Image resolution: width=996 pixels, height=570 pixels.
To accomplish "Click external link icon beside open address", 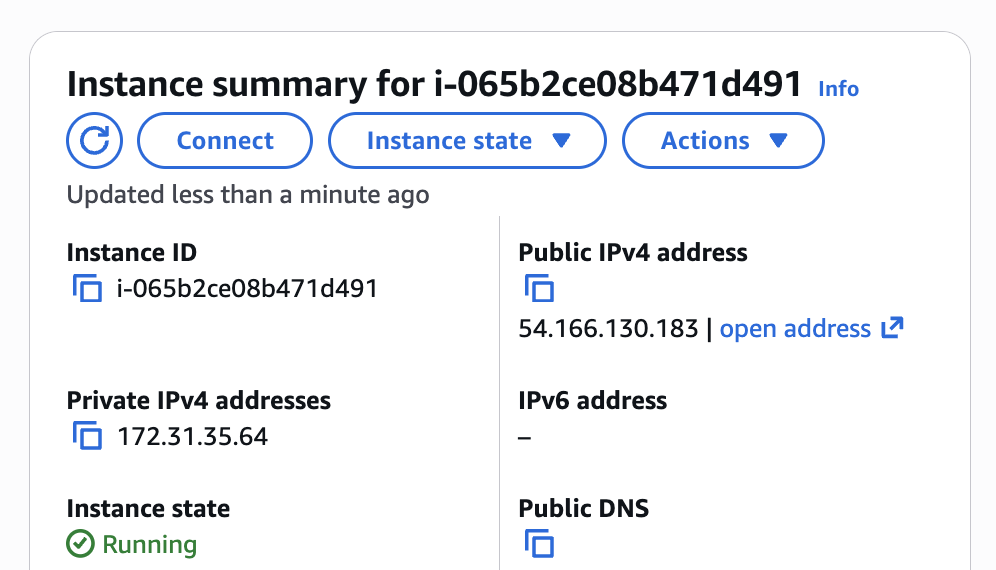I will click(x=892, y=328).
